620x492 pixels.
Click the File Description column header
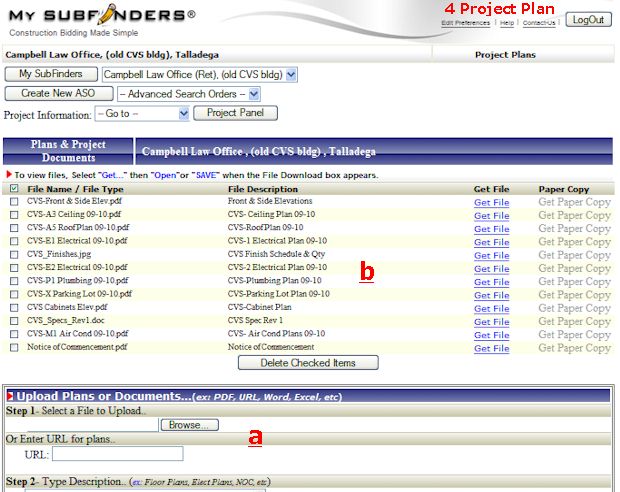(263, 189)
